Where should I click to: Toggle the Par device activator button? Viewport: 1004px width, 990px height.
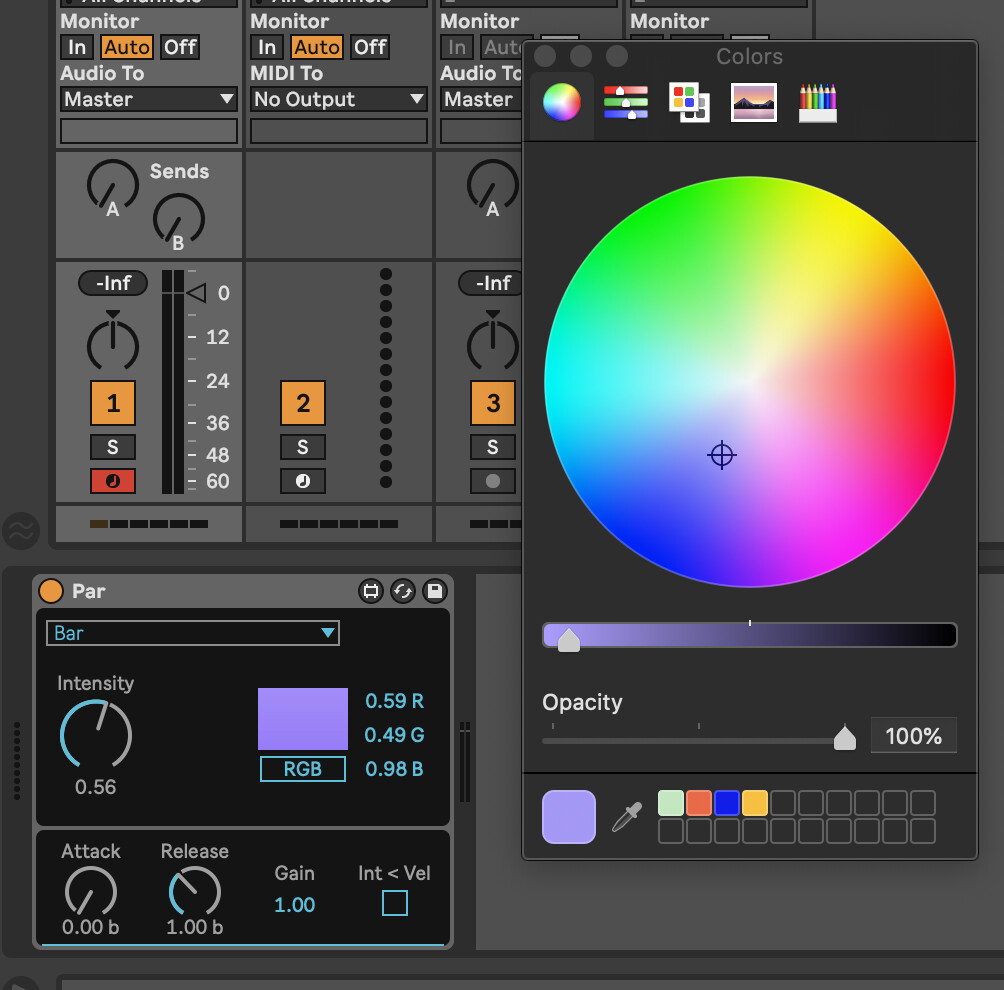[x=51, y=591]
